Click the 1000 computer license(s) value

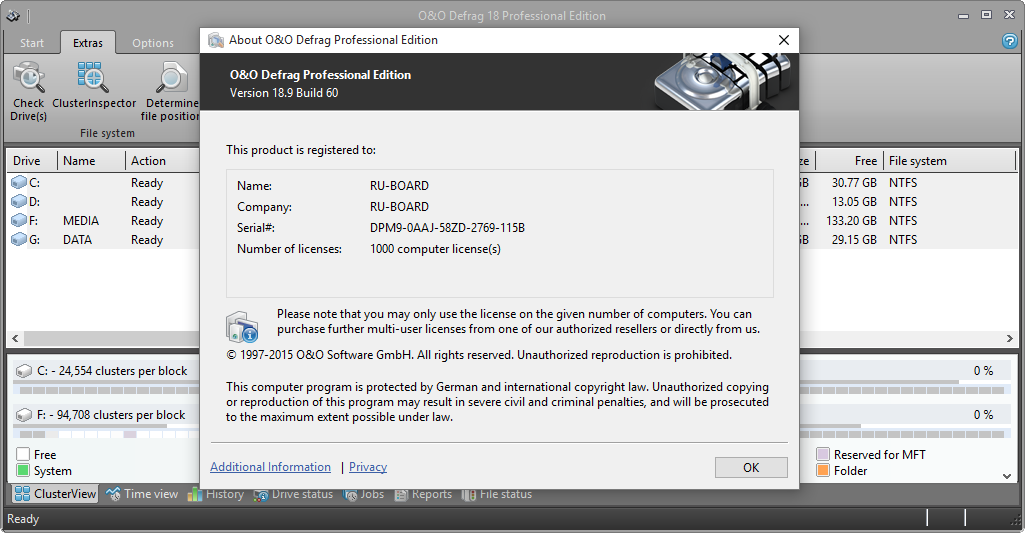(435, 249)
